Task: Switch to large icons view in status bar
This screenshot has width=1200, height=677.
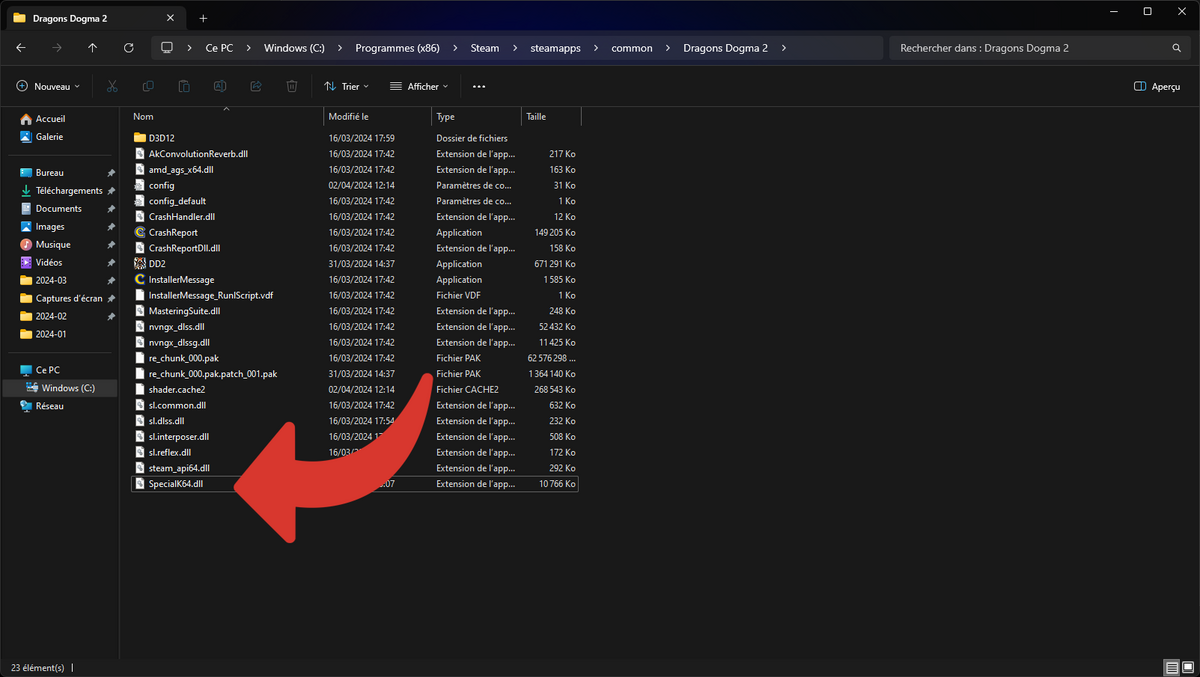Action: (x=1187, y=667)
